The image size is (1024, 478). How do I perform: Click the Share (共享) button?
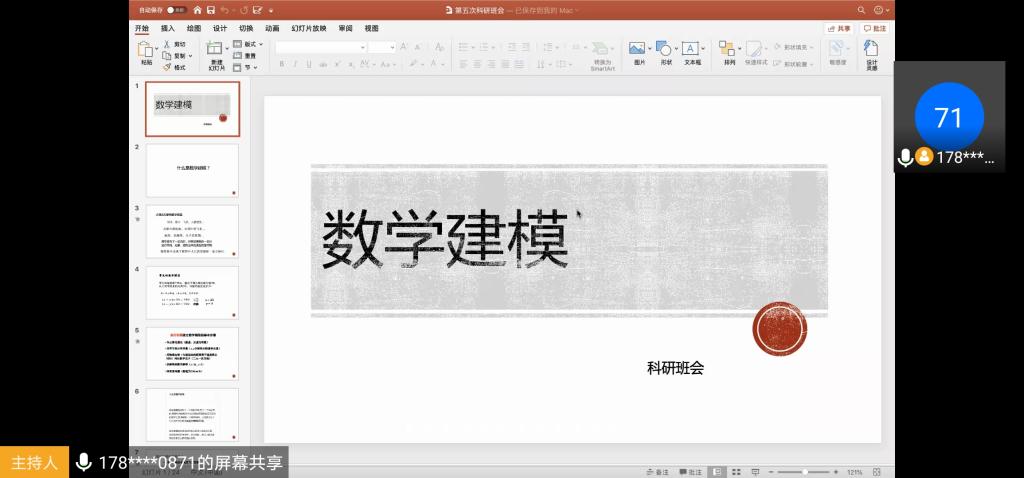pyautogui.click(x=838, y=29)
